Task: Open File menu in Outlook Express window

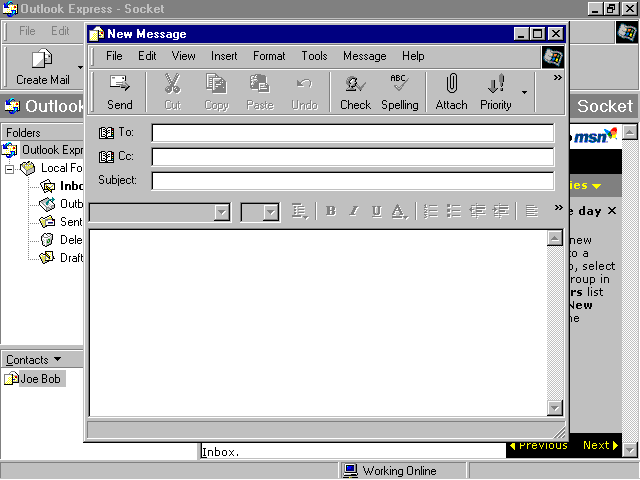Action: click(27, 31)
